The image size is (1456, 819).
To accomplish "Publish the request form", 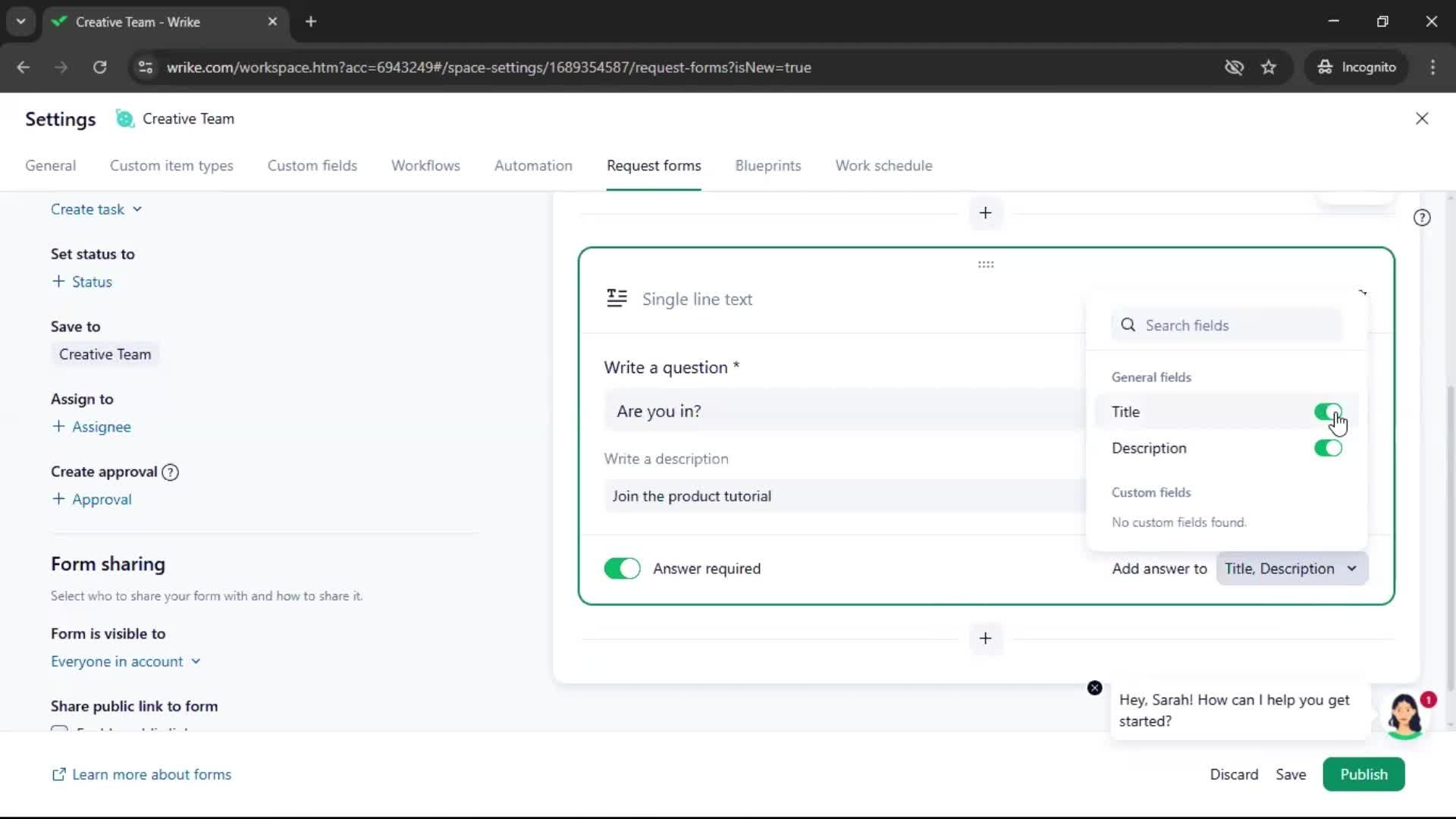I will click(x=1363, y=774).
